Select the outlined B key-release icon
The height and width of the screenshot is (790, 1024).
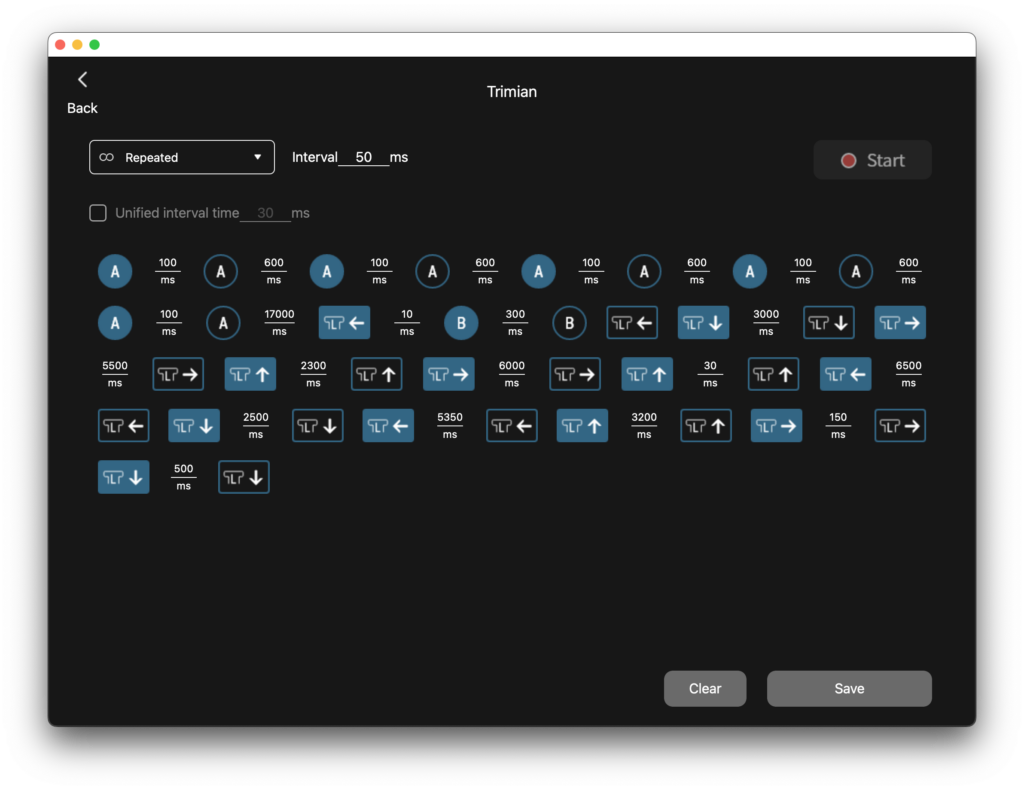point(569,323)
